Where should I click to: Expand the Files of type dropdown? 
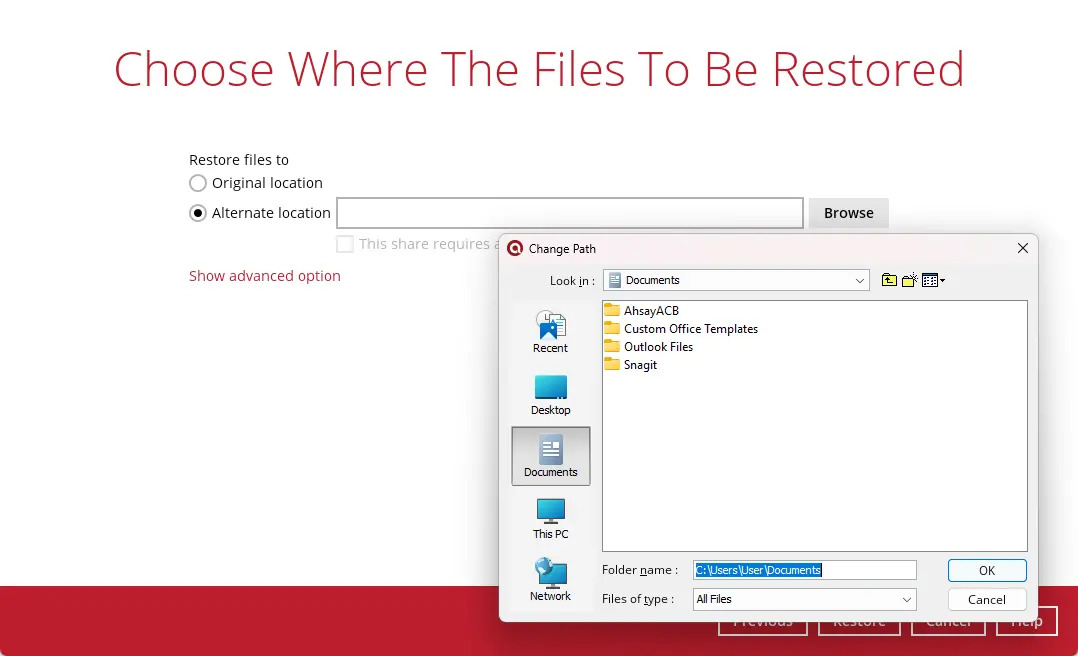click(906, 599)
